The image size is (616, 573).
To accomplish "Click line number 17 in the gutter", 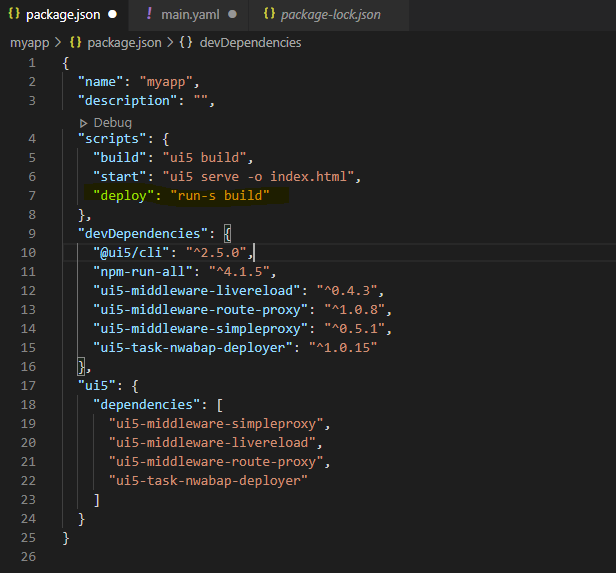I will tap(29, 385).
